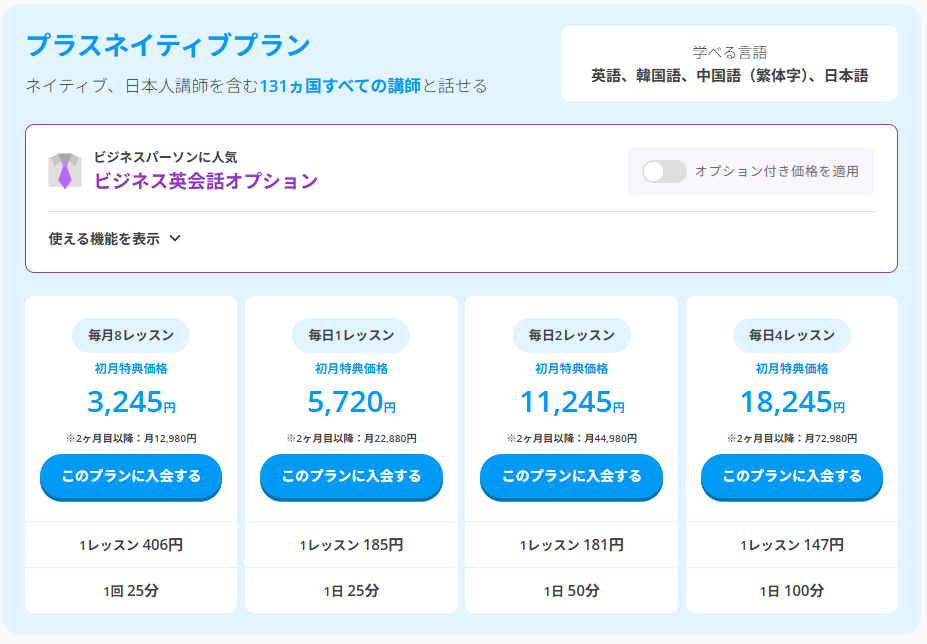Click the 1レッスン 406円 row

(131, 545)
